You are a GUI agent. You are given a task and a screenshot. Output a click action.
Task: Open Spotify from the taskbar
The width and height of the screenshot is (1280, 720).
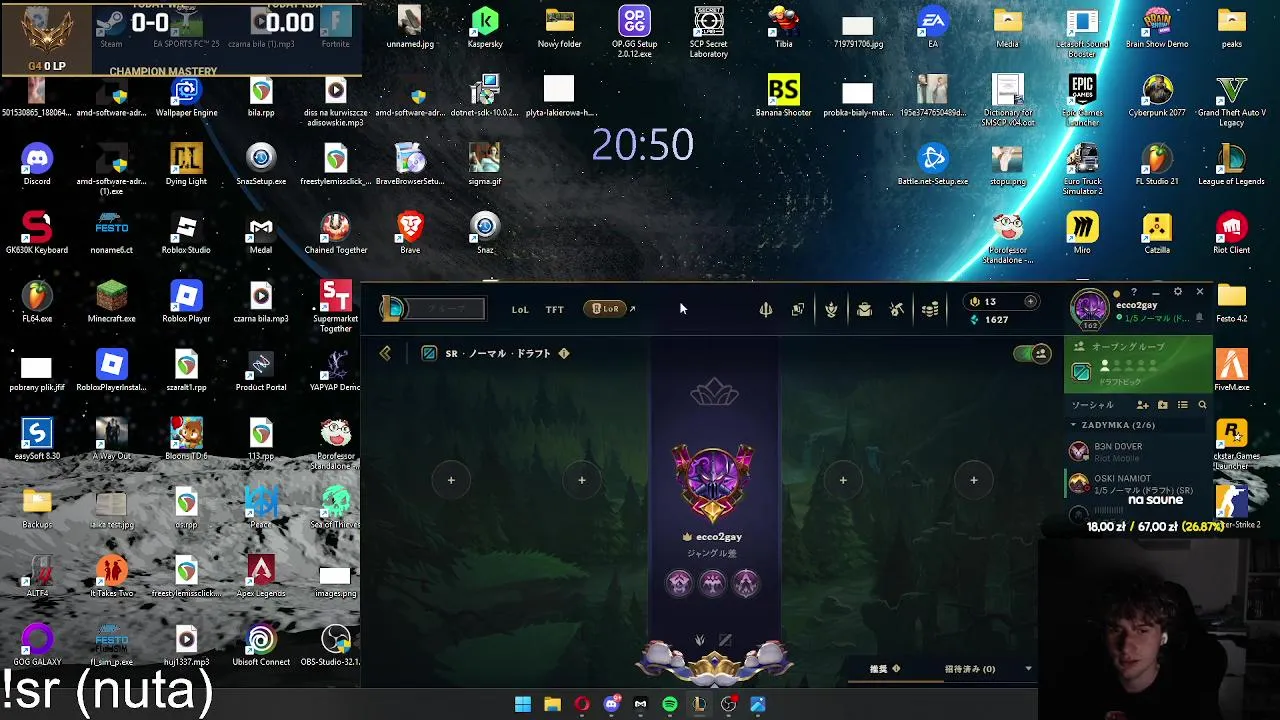click(x=670, y=704)
